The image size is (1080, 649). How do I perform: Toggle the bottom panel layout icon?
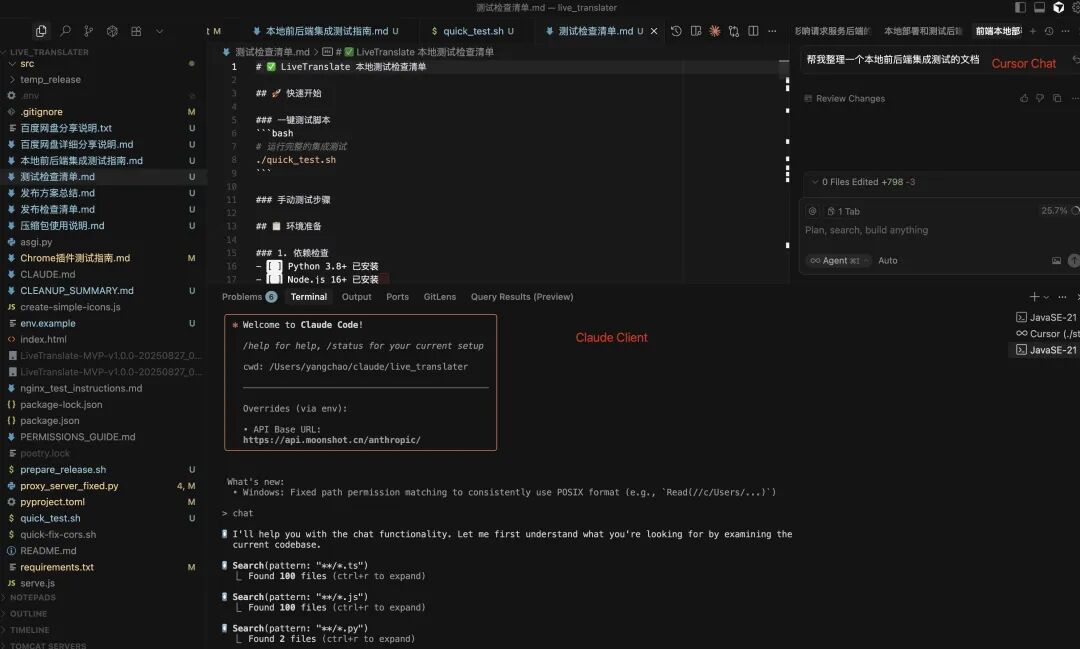pyautogui.click(x=1039, y=8)
